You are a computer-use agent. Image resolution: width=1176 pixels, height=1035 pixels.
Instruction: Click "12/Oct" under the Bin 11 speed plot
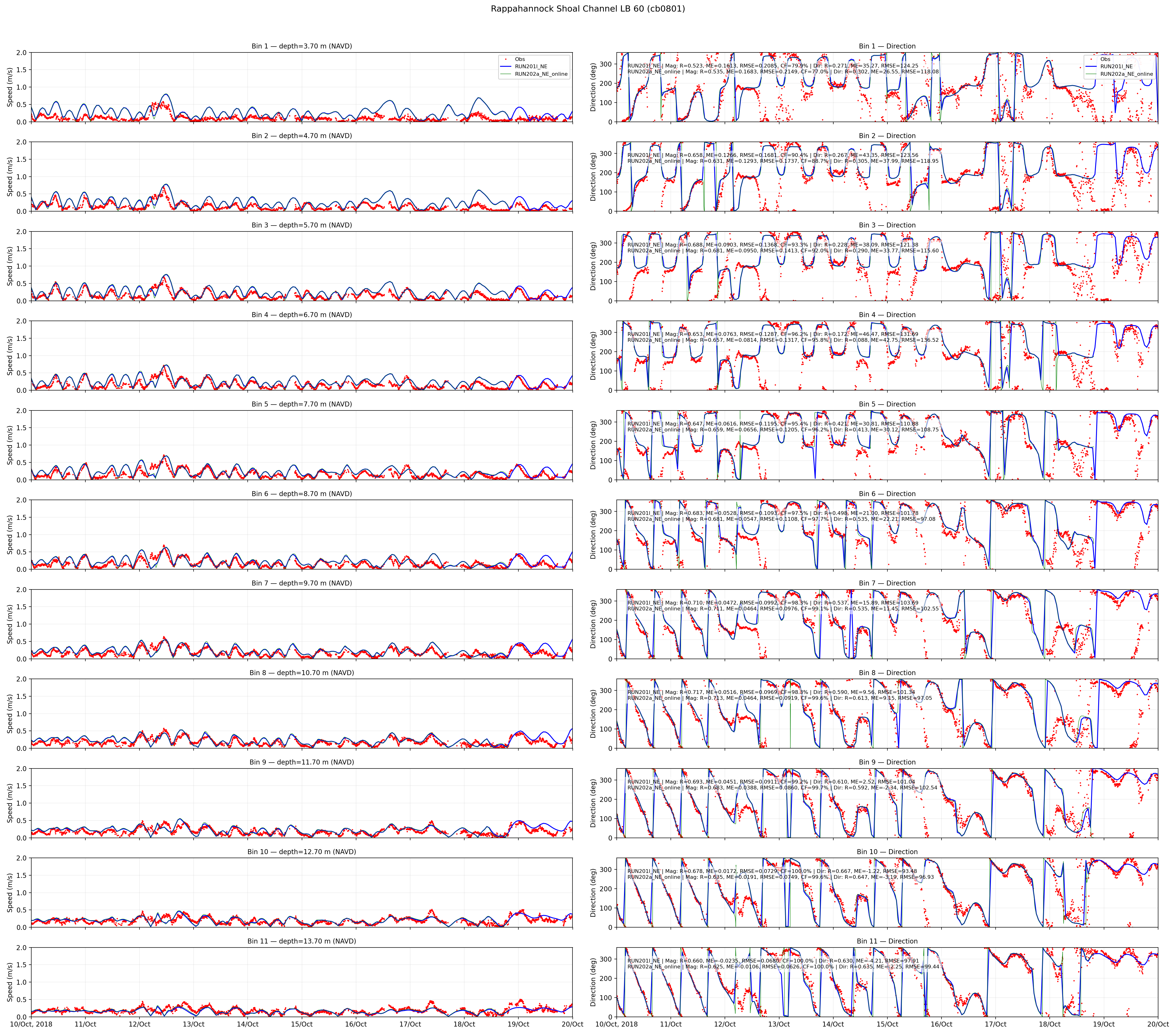coord(139,1025)
